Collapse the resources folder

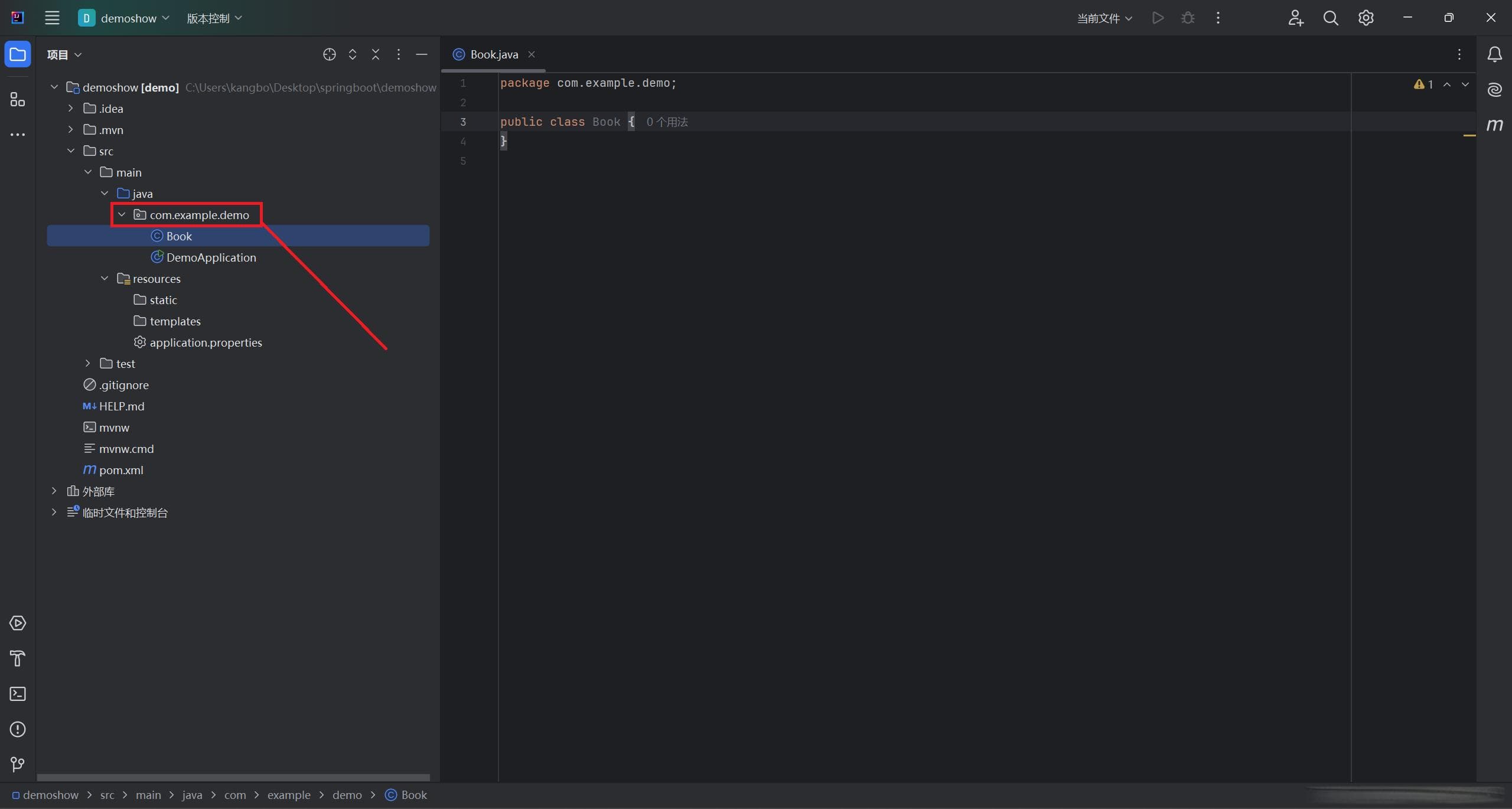(x=105, y=278)
